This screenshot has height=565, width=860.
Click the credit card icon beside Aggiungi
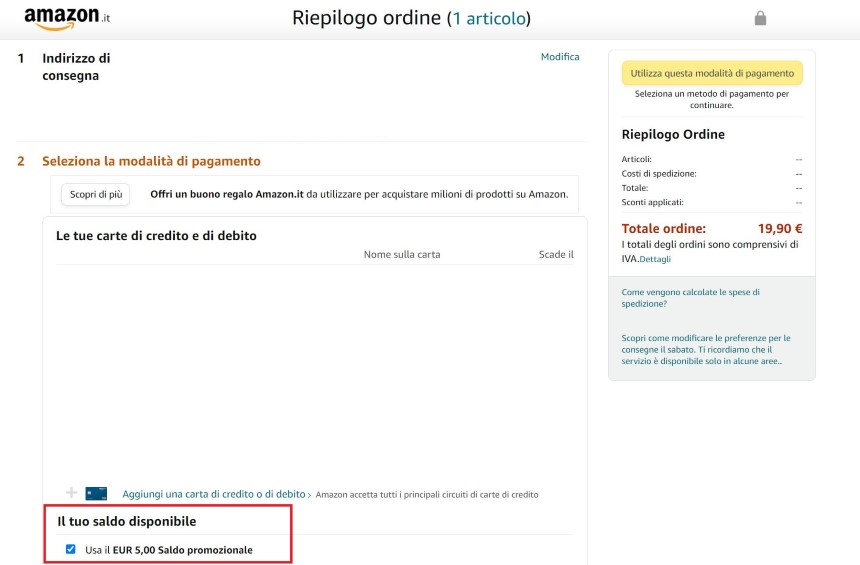coord(96,494)
